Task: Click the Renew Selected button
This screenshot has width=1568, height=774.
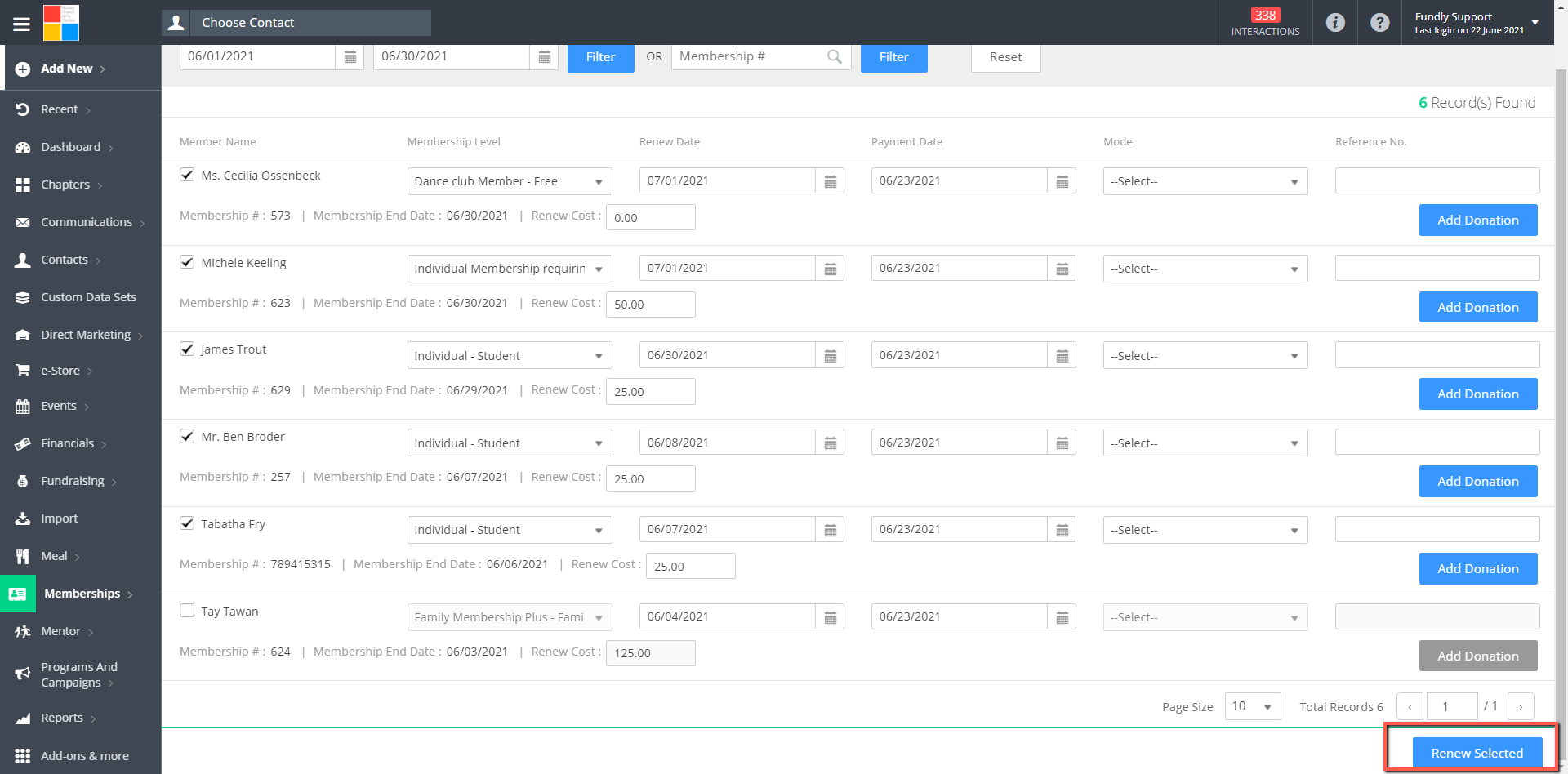Action: (1477, 753)
